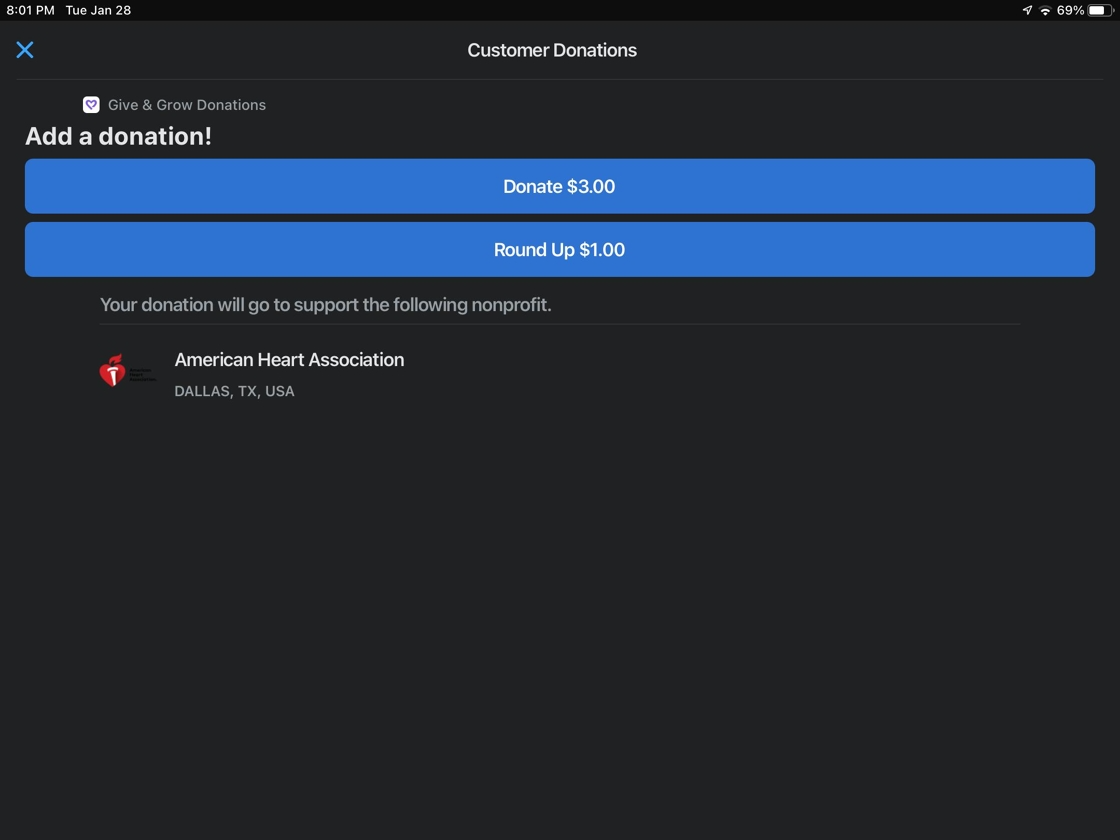Tap the Wi-Fi icon in status bar

pyautogui.click(x=1045, y=10)
